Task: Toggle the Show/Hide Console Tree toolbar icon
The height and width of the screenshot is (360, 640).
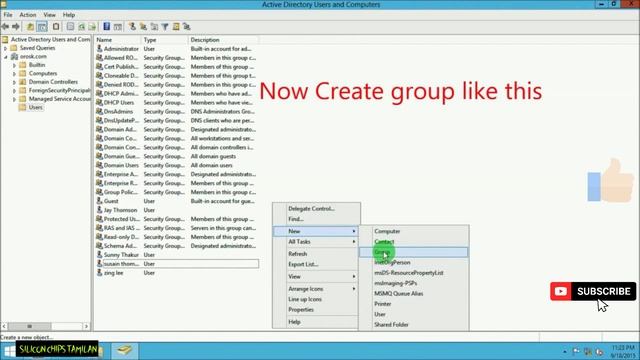Action: coord(42,27)
